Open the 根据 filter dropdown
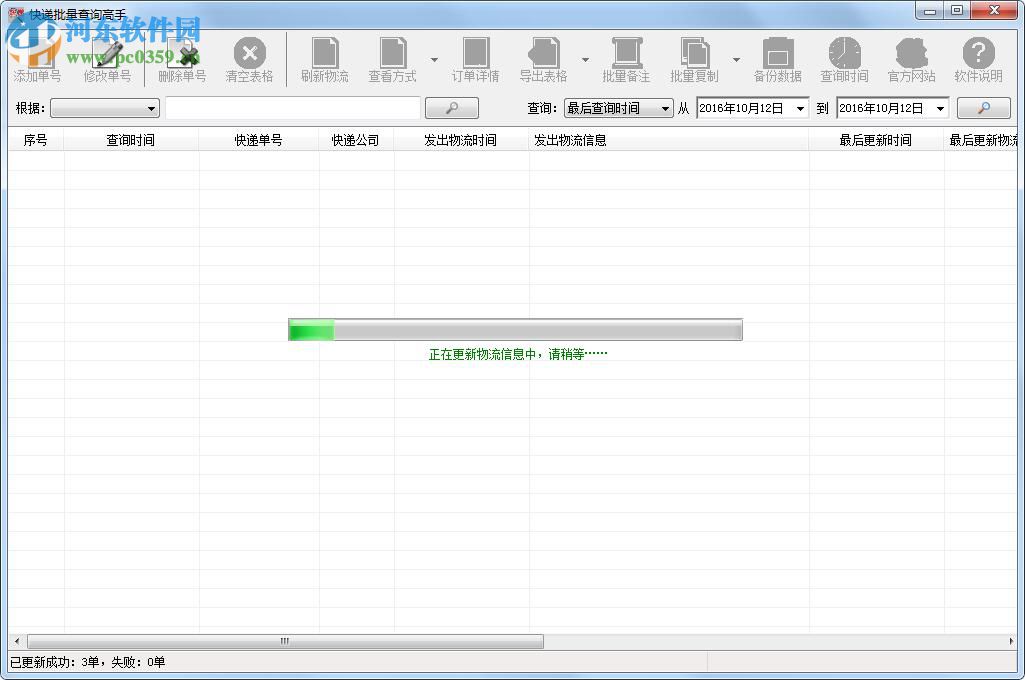The width and height of the screenshot is (1025, 680). pyautogui.click(x=105, y=109)
